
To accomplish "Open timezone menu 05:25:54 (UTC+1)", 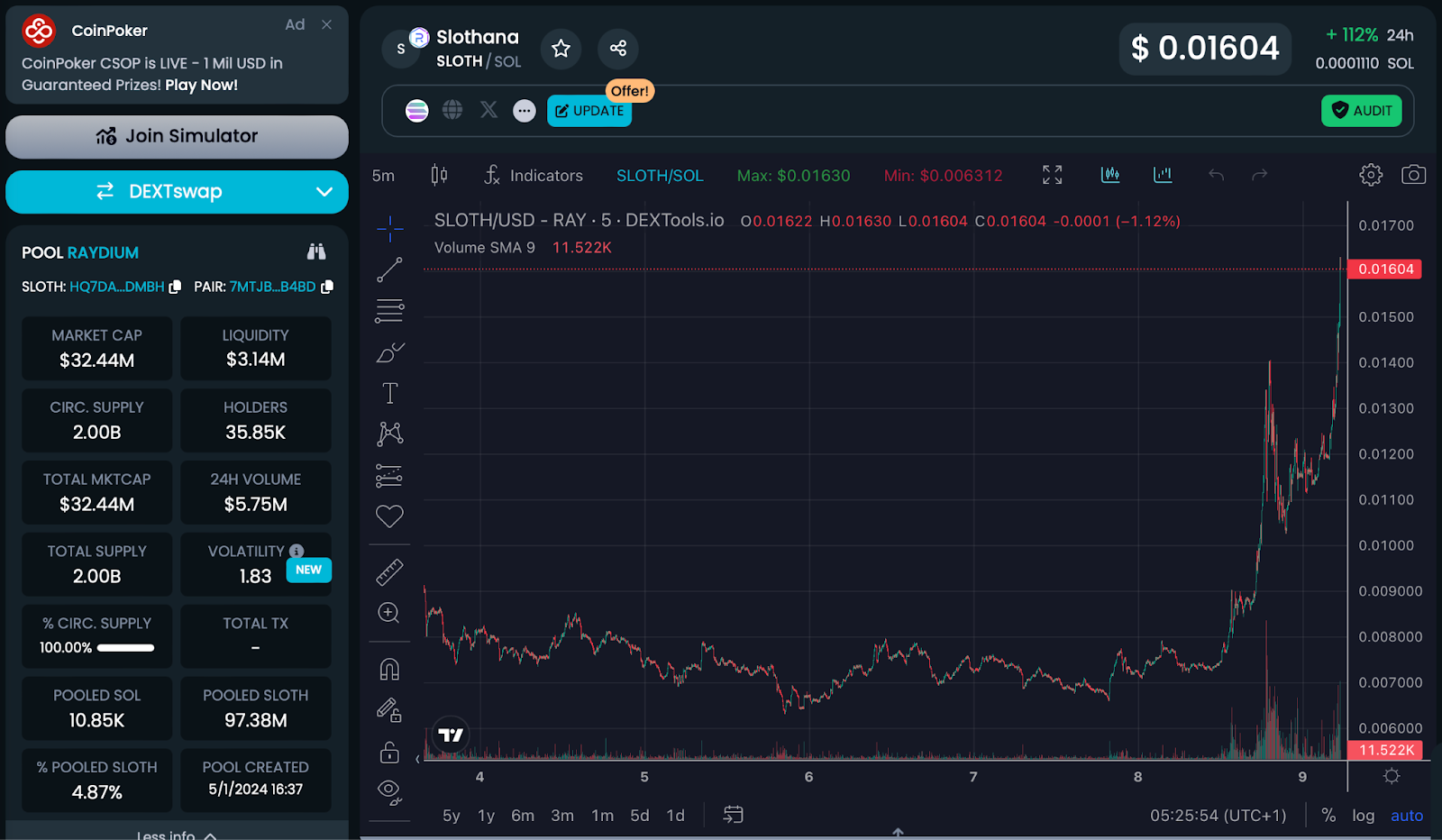I will coord(1218,816).
